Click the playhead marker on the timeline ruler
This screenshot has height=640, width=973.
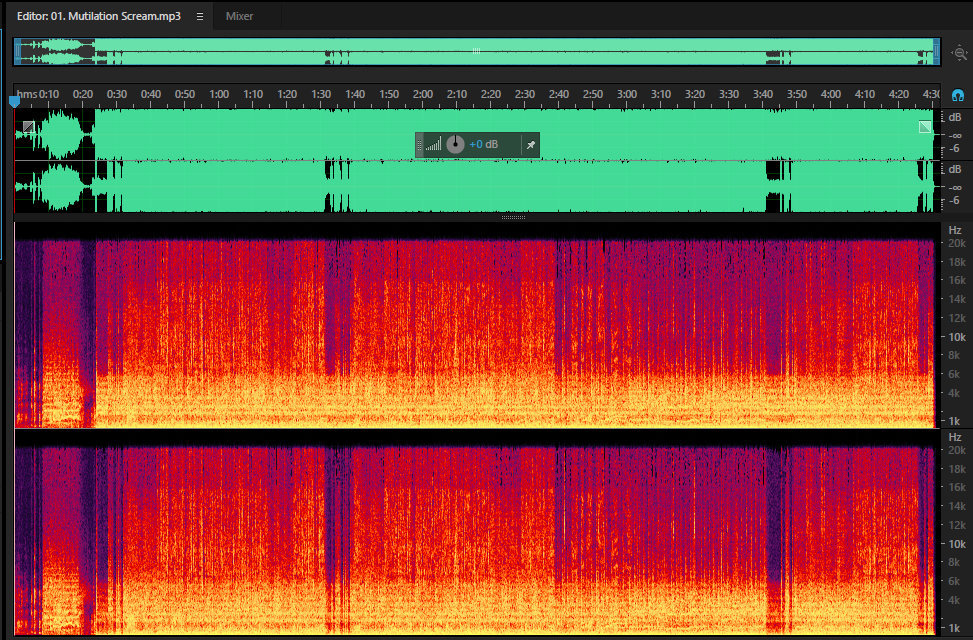(x=14, y=101)
